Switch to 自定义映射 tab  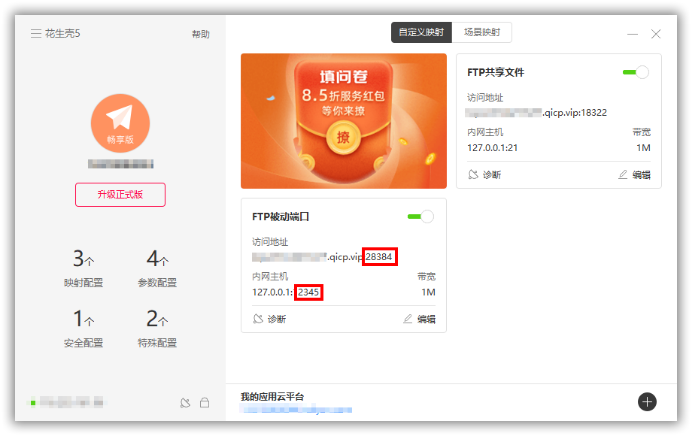click(x=421, y=33)
